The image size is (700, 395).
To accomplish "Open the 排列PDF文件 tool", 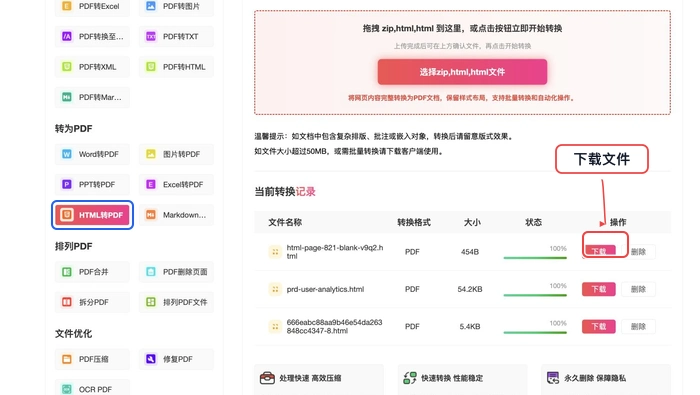I will coord(176,302).
